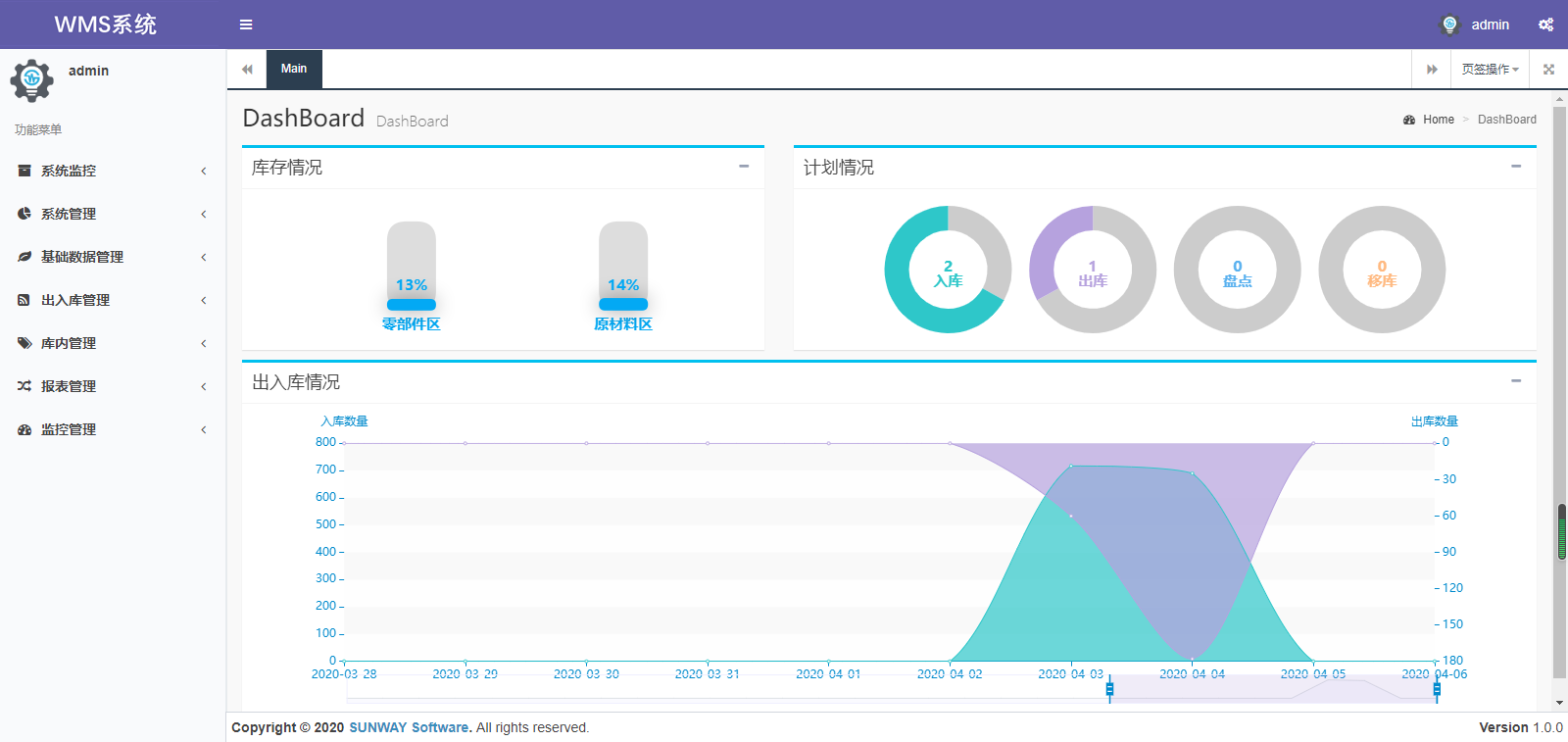Screen dimensions: 1568x742
Task: Expand the 系统管理 submenu chevron
Action: click(x=204, y=214)
